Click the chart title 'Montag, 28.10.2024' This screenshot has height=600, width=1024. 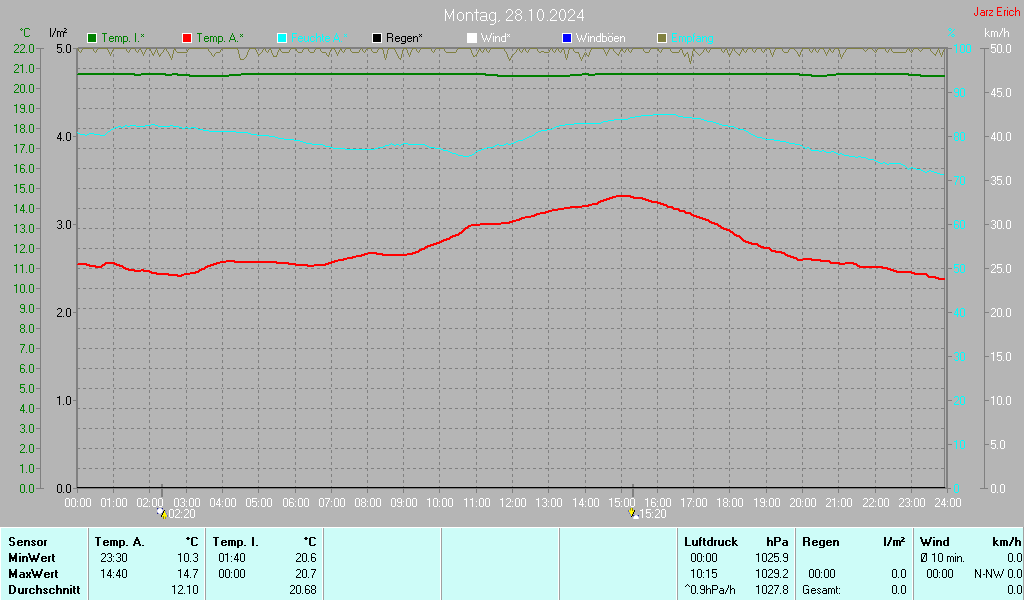tap(514, 15)
